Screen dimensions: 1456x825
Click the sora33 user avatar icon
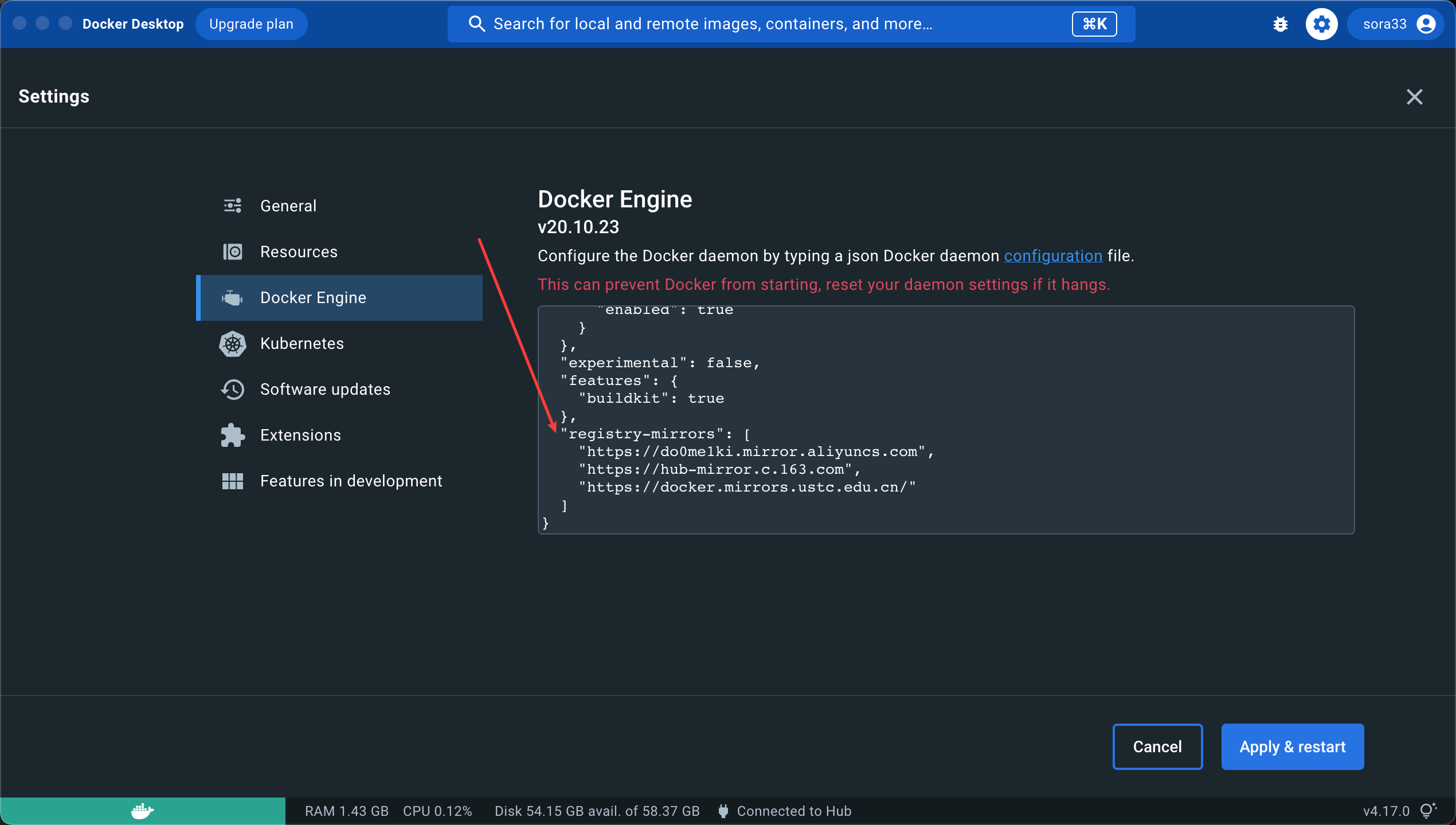pos(1426,24)
